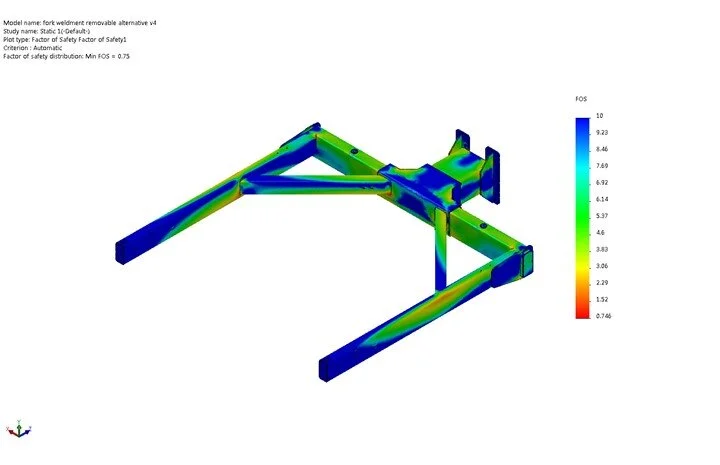
Task: Select the 'Model name: fork weldment removable alternative v4' text
Action: 80,23
